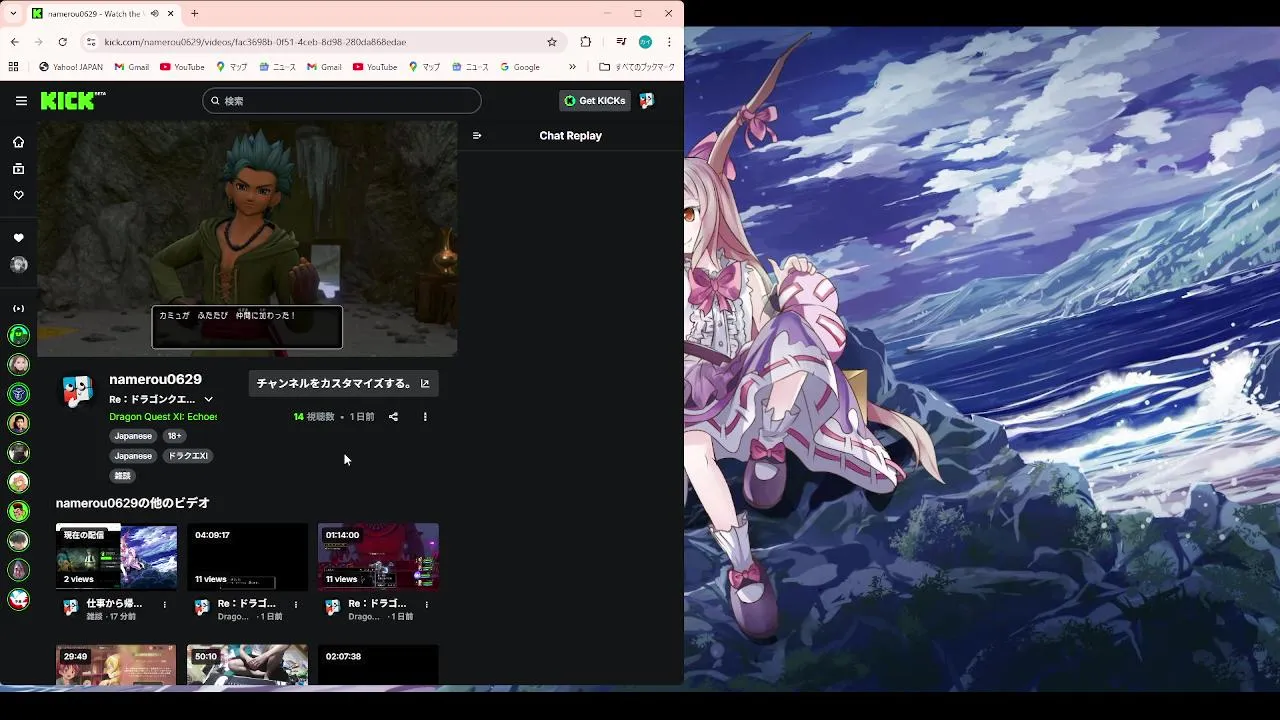
Task: Open Chrome extensions puzzle icon
Action: (x=586, y=42)
